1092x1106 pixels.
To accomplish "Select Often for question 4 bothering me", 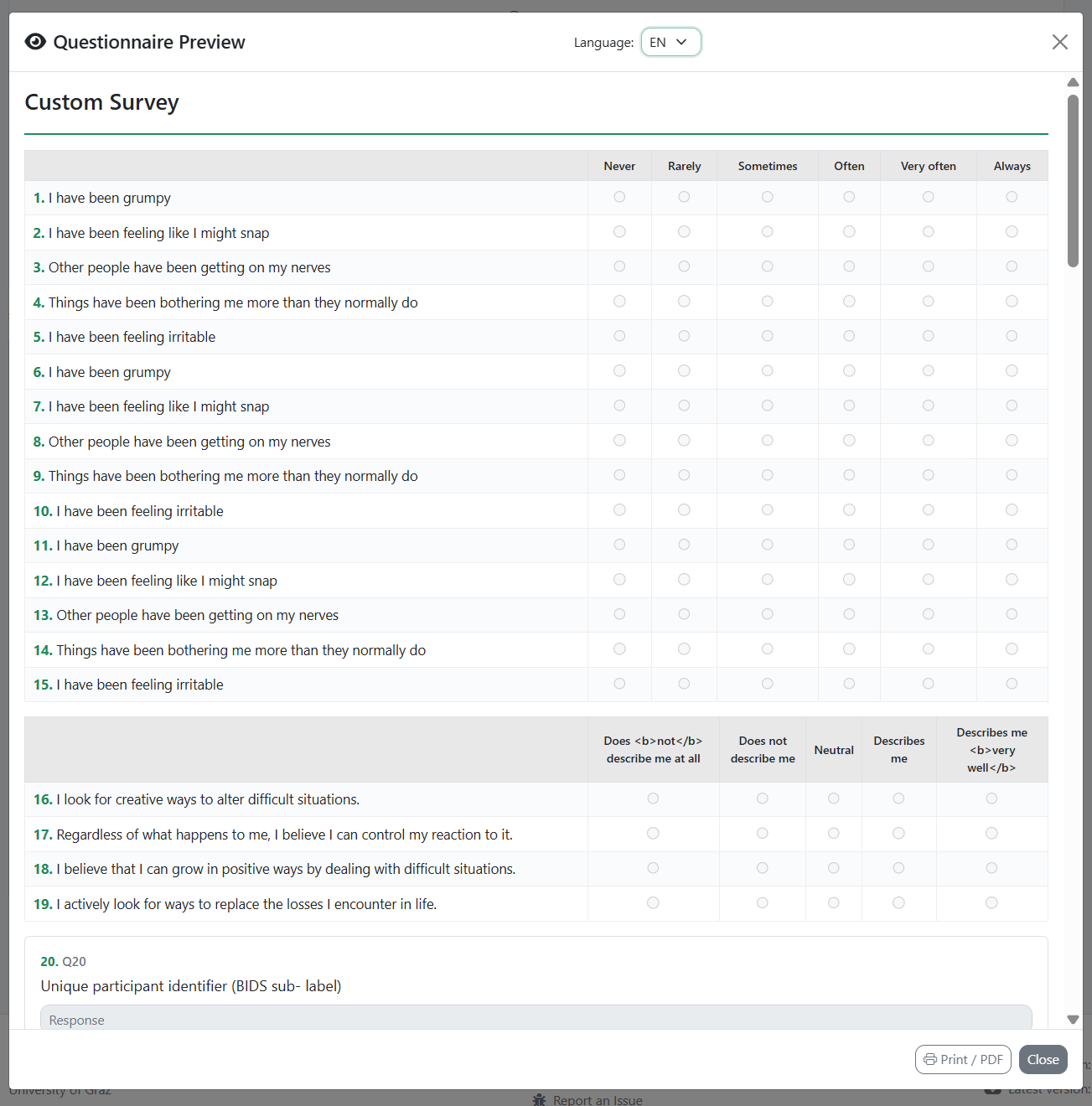I will (x=849, y=301).
